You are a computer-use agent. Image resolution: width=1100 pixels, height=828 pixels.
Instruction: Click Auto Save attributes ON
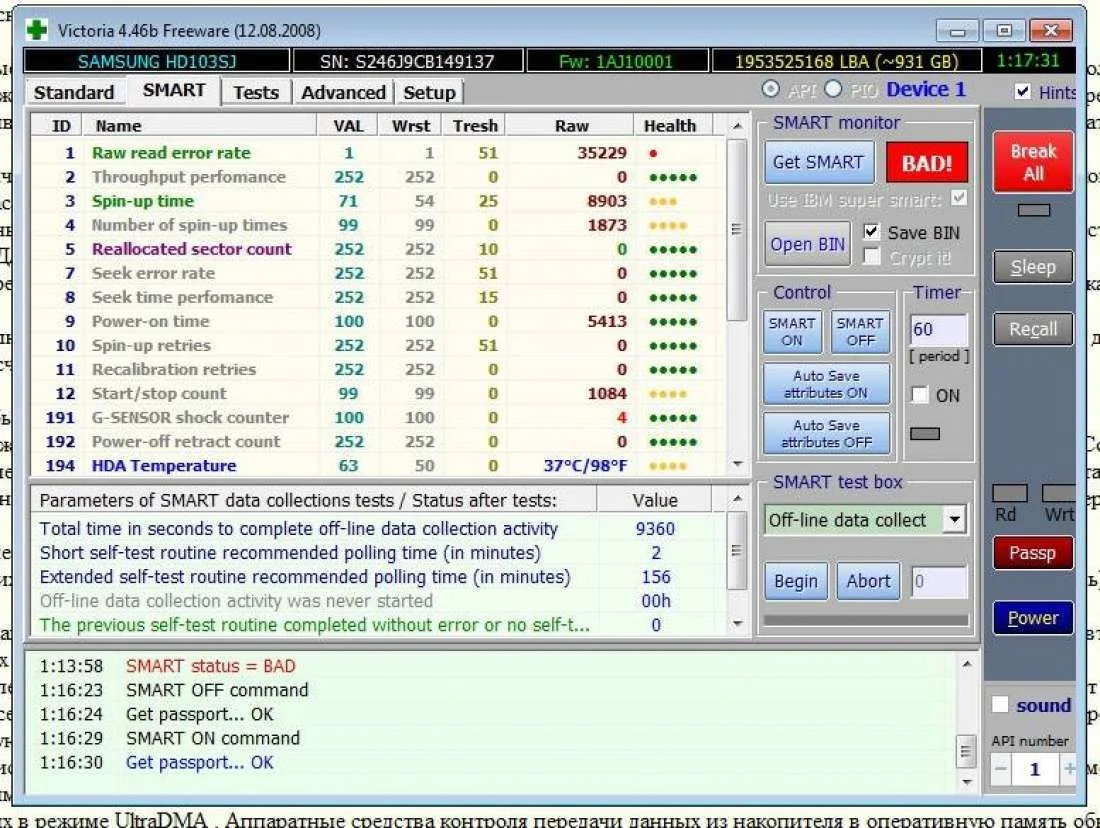pos(826,384)
